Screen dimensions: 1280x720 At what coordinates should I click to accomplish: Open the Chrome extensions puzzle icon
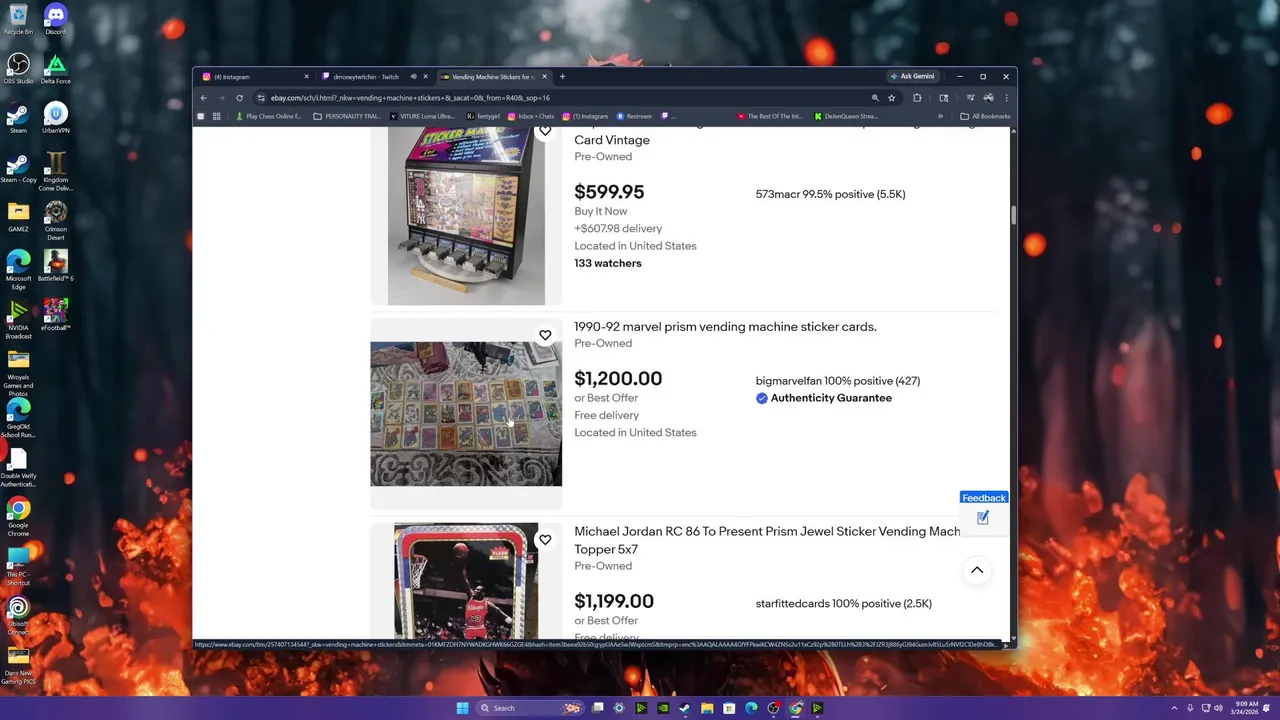[x=917, y=98]
